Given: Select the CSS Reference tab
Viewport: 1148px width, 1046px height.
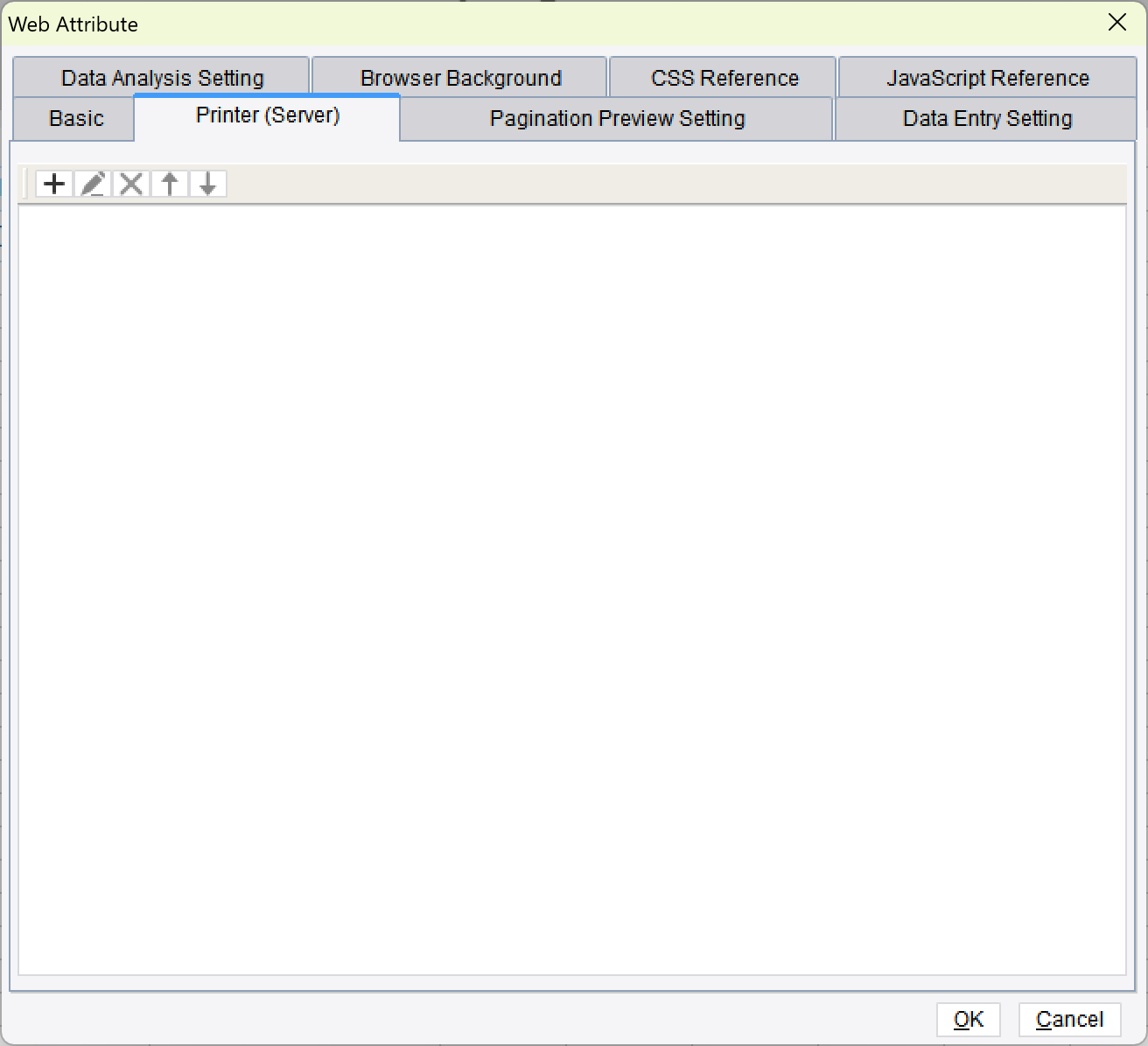Looking at the screenshot, I should [724, 77].
